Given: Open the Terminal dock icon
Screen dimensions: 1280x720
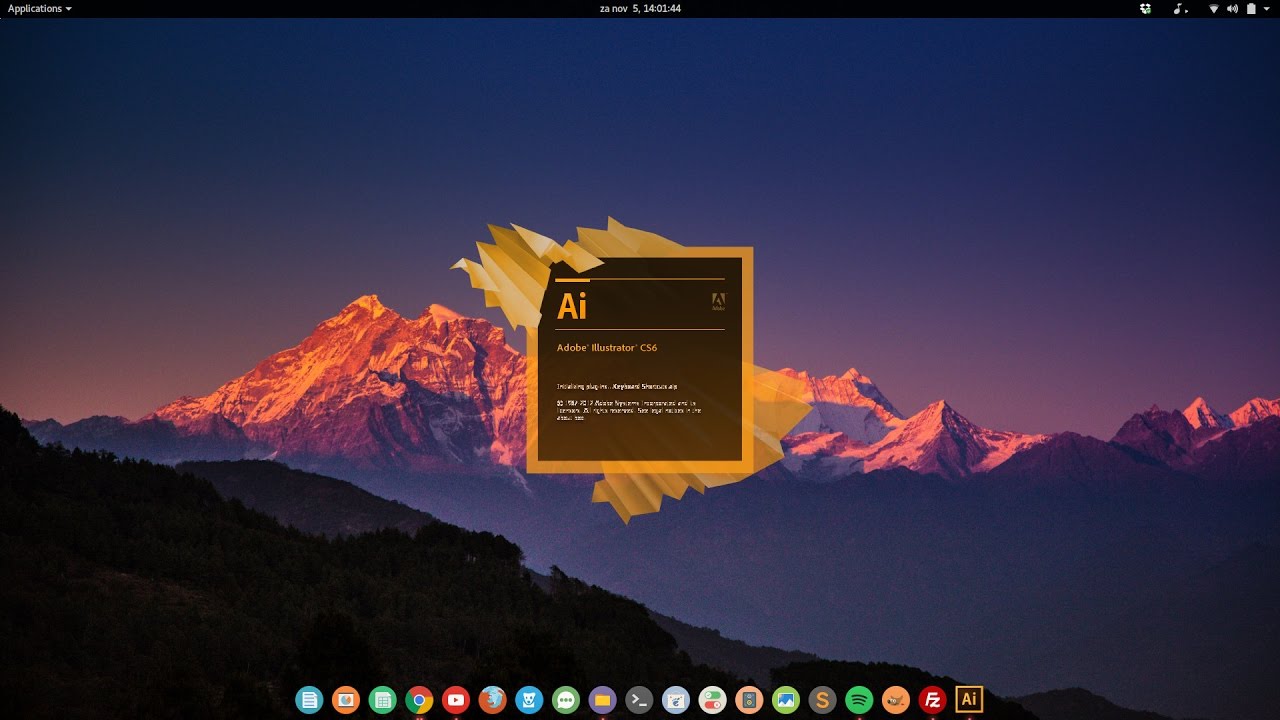Looking at the screenshot, I should click(639, 700).
